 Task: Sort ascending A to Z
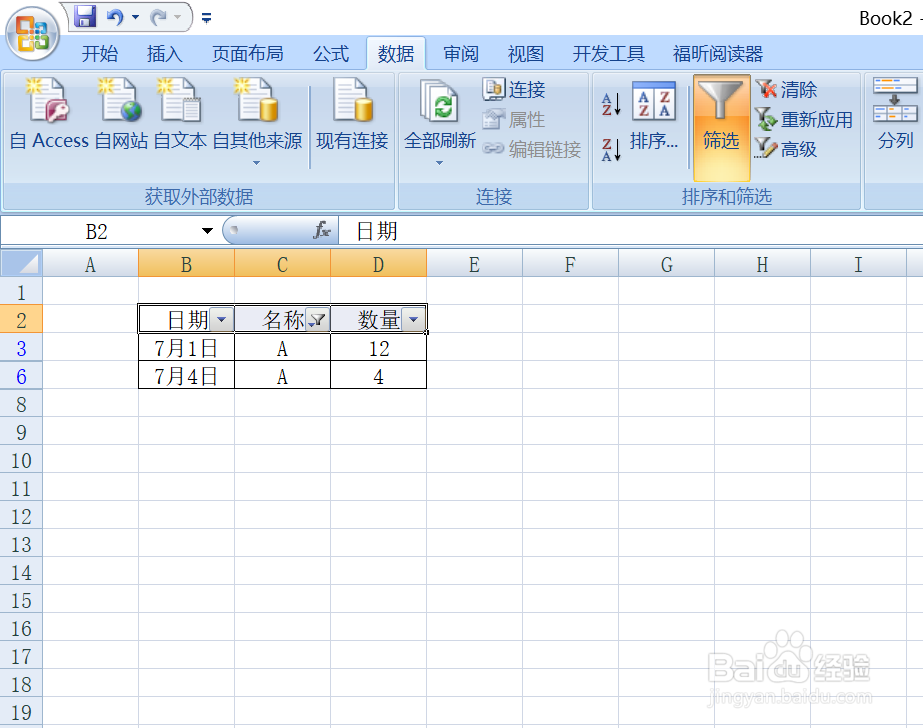click(x=611, y=105)
